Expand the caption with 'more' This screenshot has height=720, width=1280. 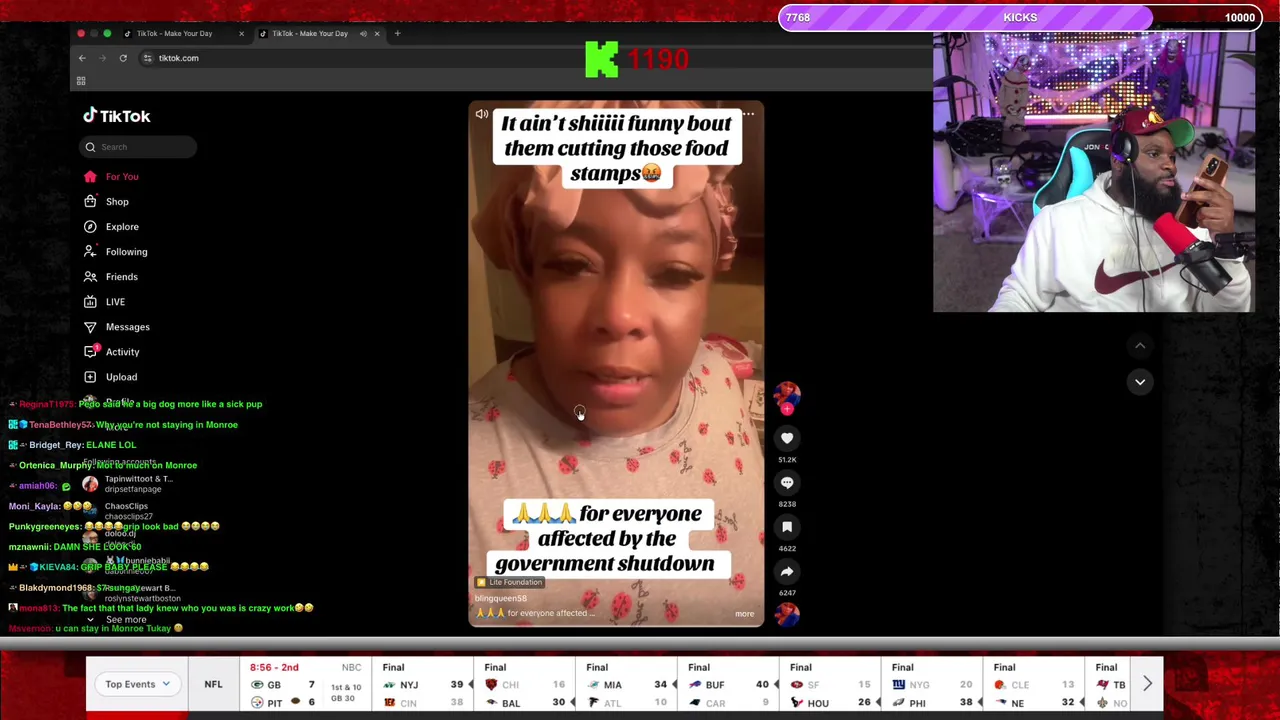point(744,614)
